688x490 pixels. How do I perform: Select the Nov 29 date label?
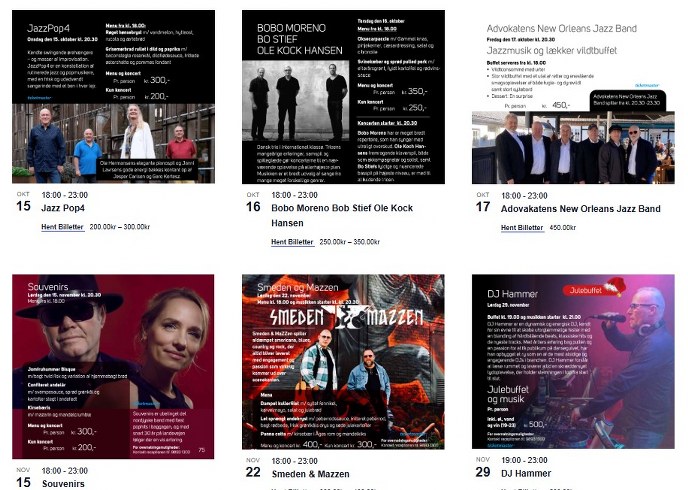point(483,467)
